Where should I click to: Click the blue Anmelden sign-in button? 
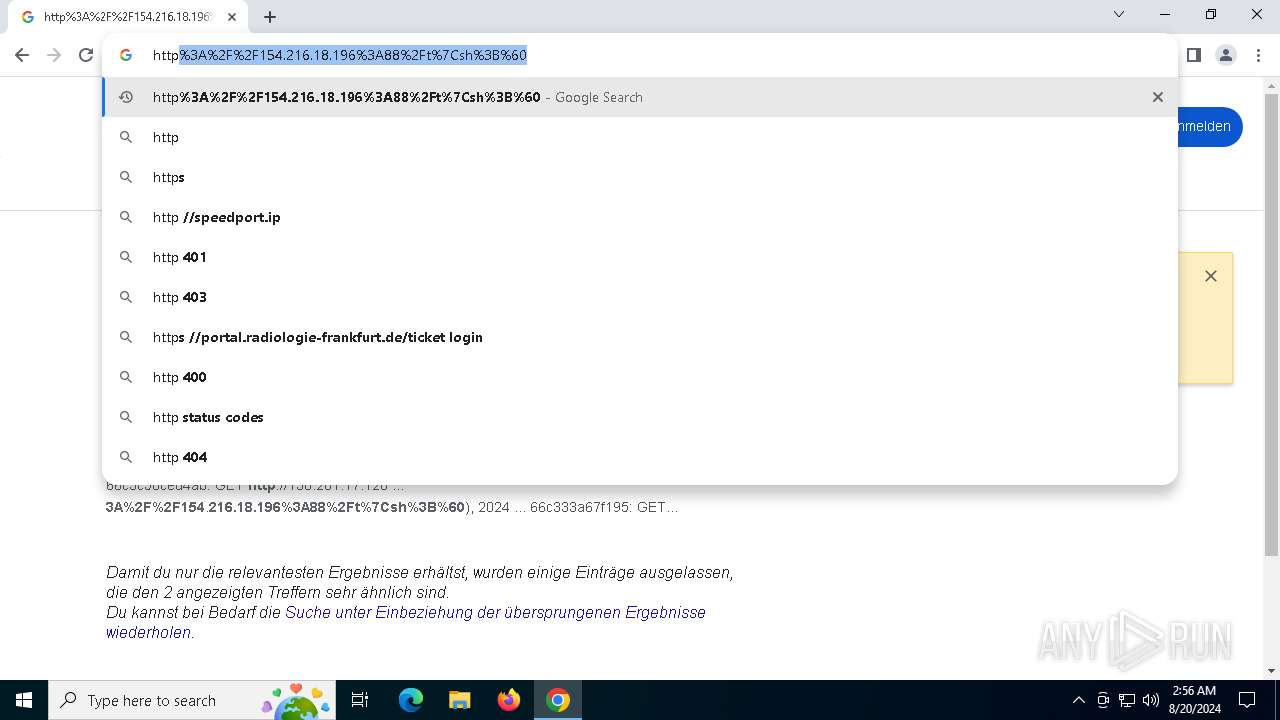point(1210,127)
